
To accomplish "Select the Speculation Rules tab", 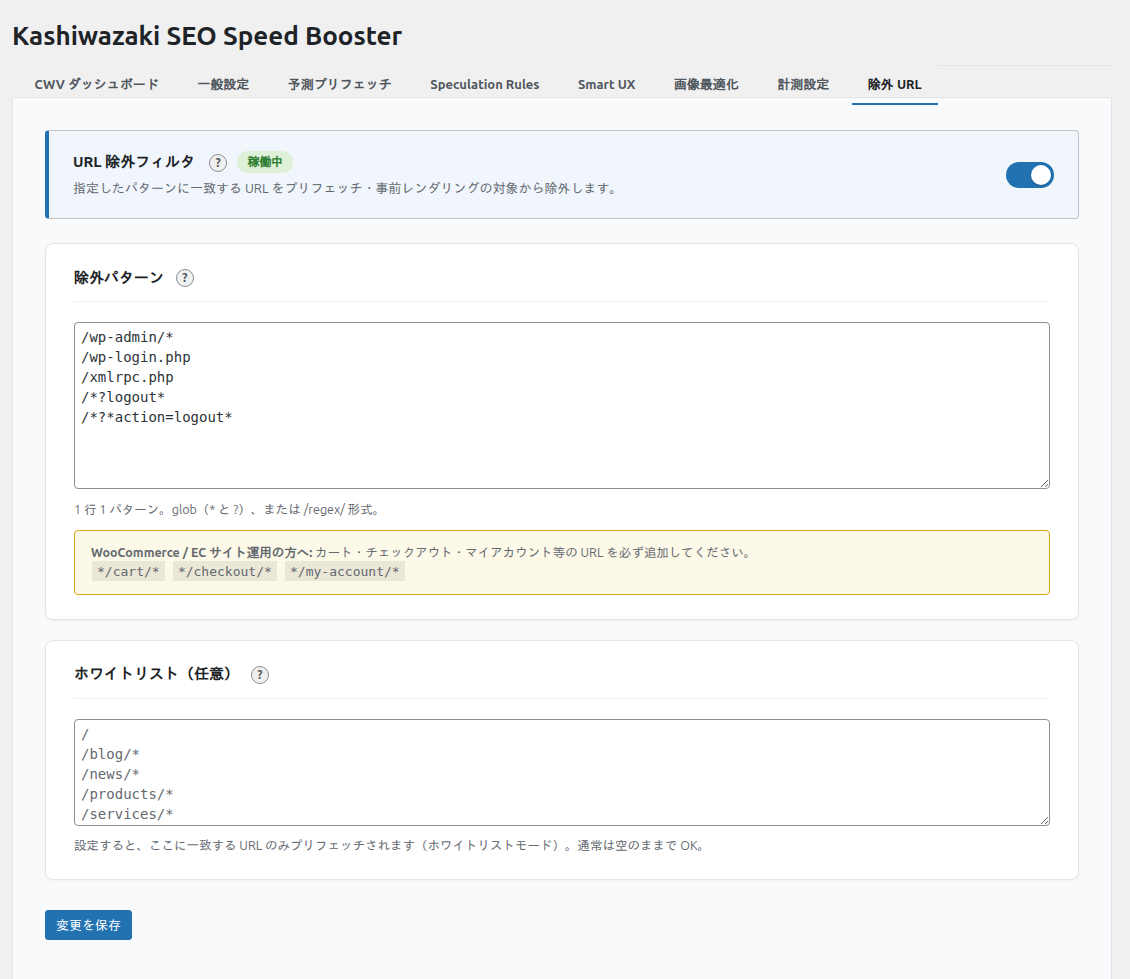I will pos(484,85).
